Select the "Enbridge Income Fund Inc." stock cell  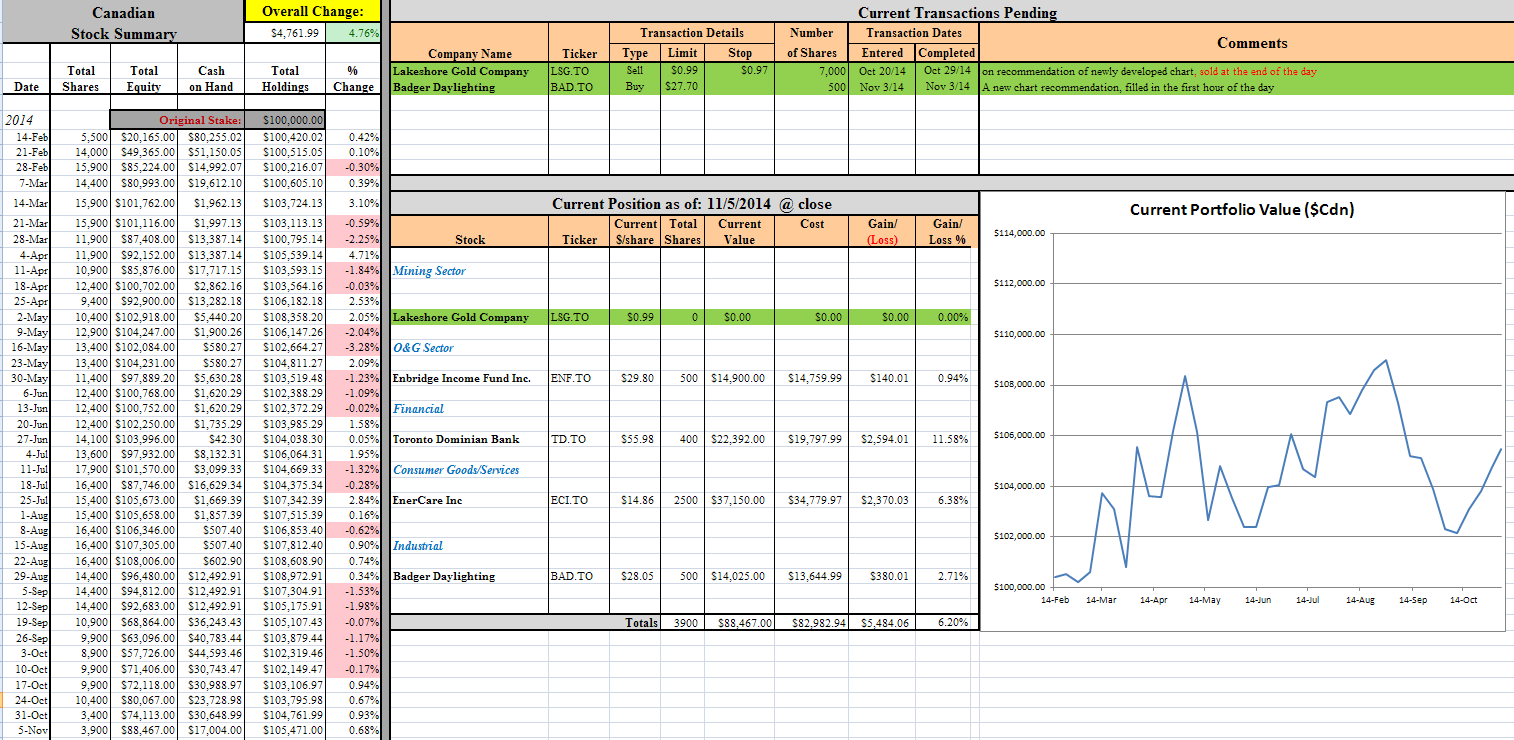point(469,378)
